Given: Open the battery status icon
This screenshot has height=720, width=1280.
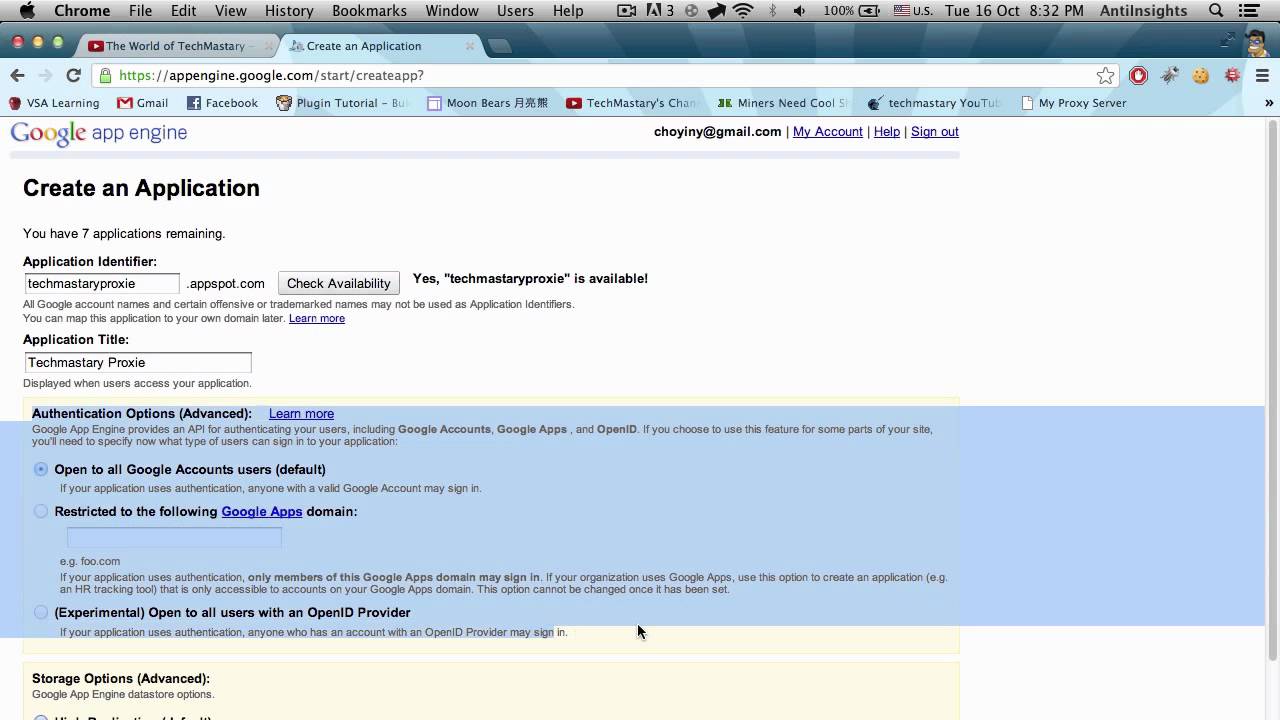Looking at the screenshot, I should coord(870,11).
